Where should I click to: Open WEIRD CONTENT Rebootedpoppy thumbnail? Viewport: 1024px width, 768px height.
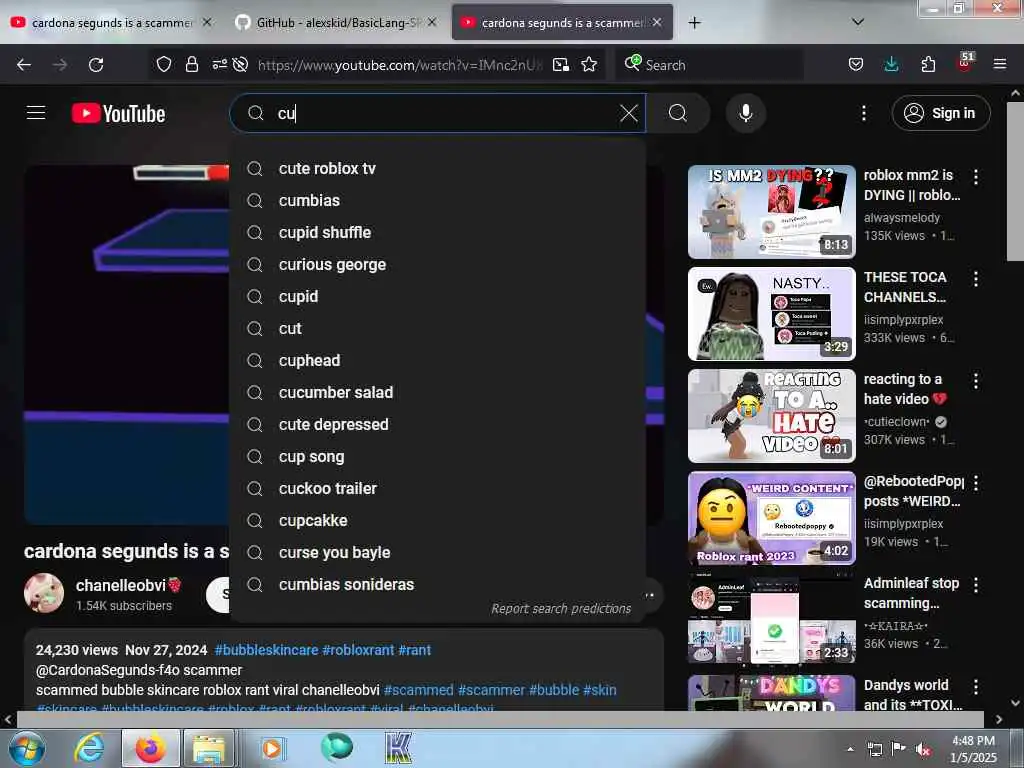[x=772, y=518]
